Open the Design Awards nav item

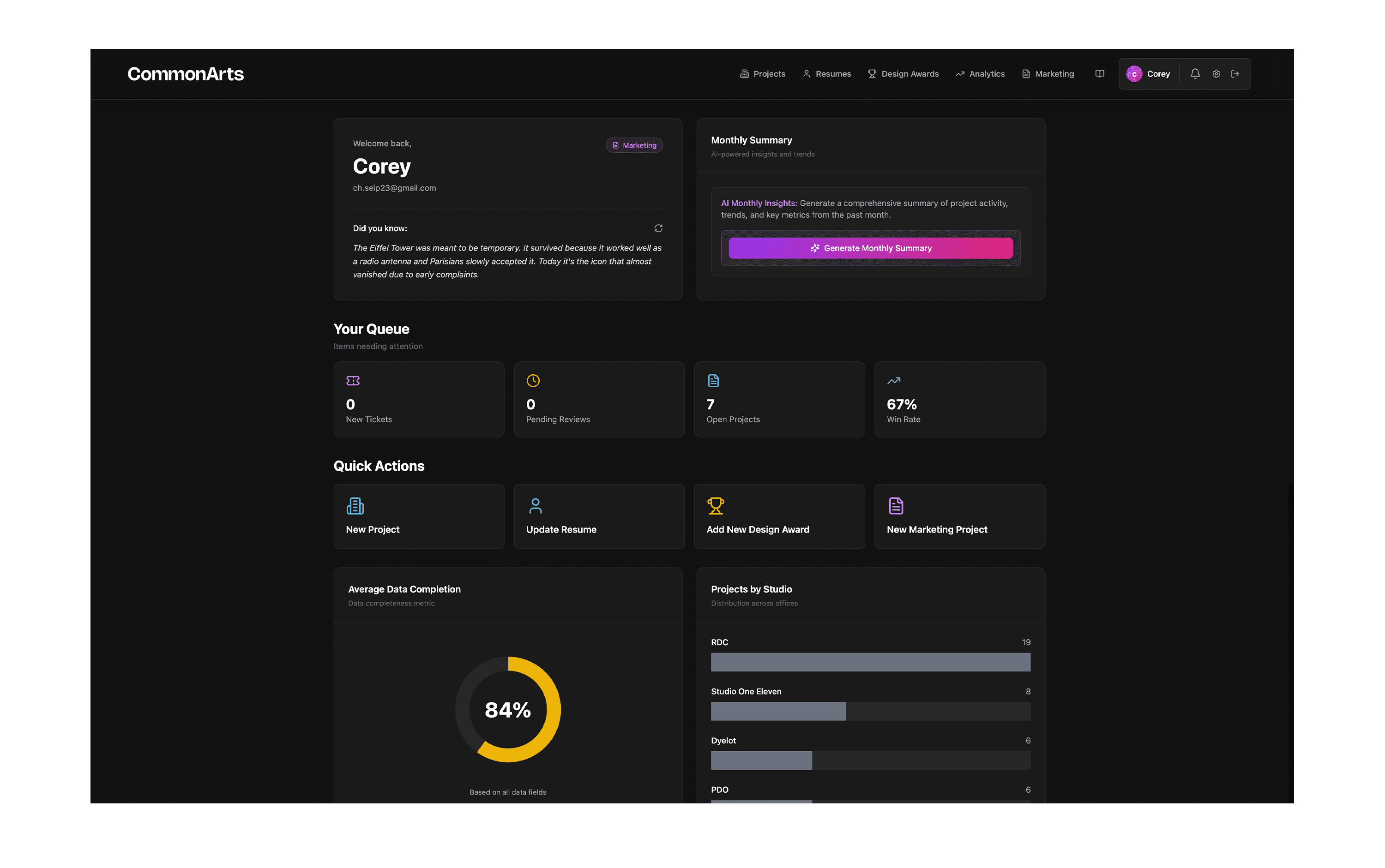[x=903, y=73]
